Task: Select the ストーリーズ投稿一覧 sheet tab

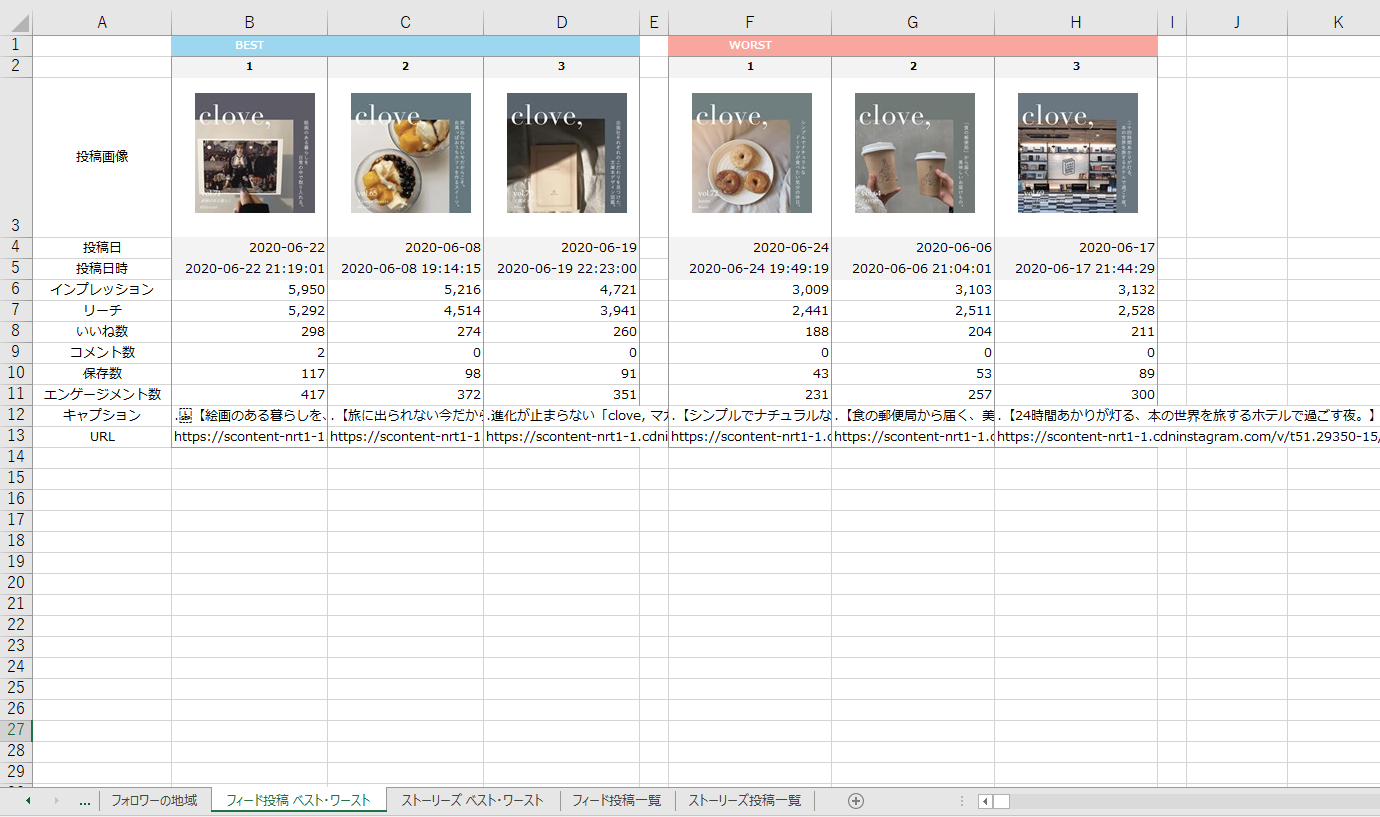Action: [744, 800]
